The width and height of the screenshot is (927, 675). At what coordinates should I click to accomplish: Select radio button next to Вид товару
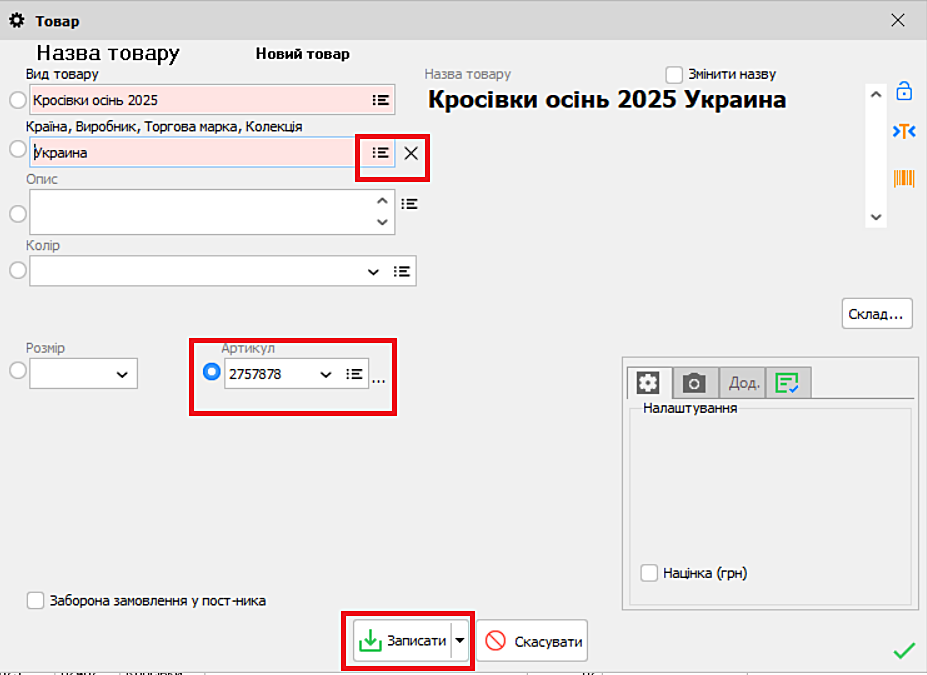click(16, 100)
